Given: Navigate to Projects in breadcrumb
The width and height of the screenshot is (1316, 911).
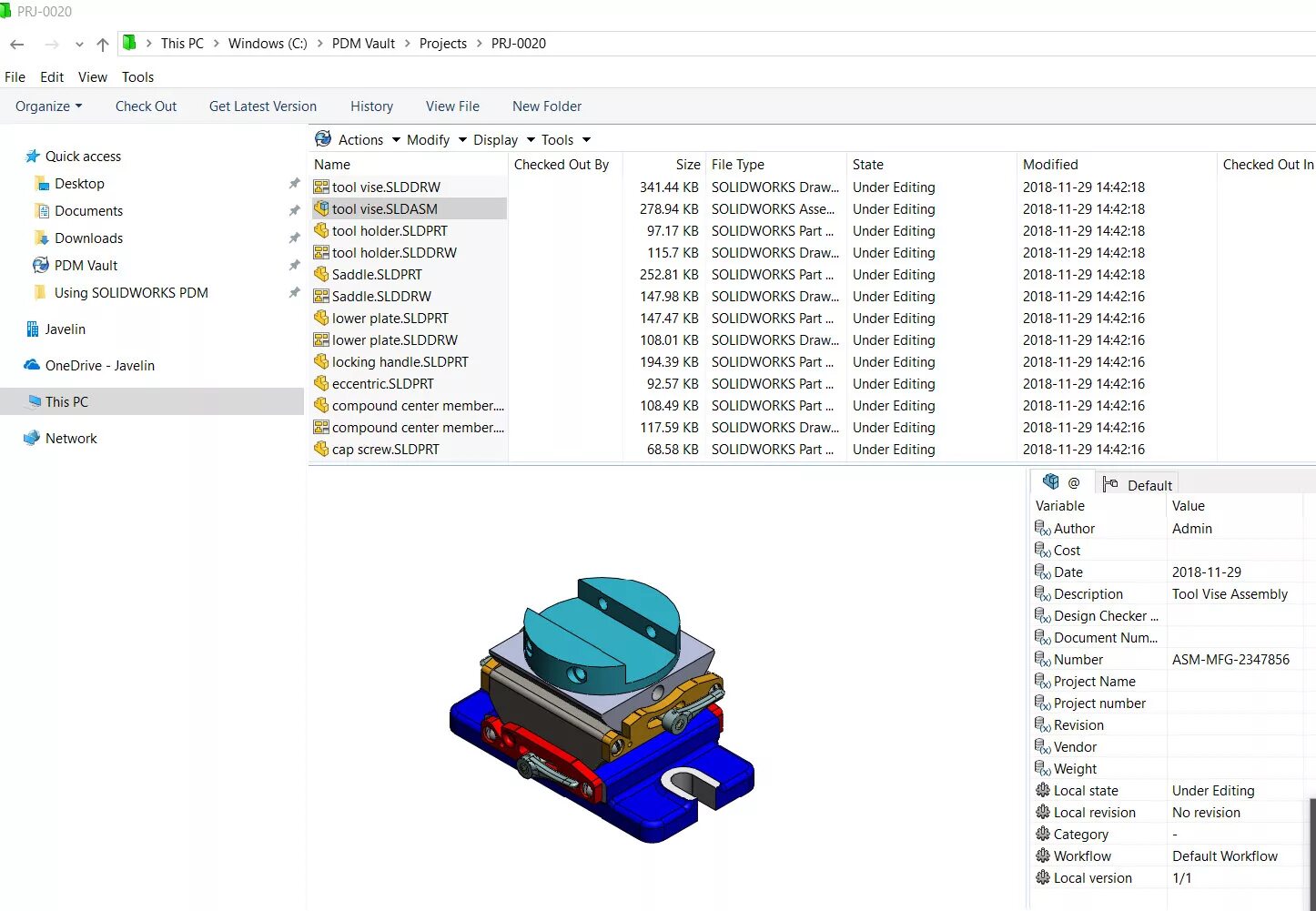Looking at the screenshot, I should [442, 43].
